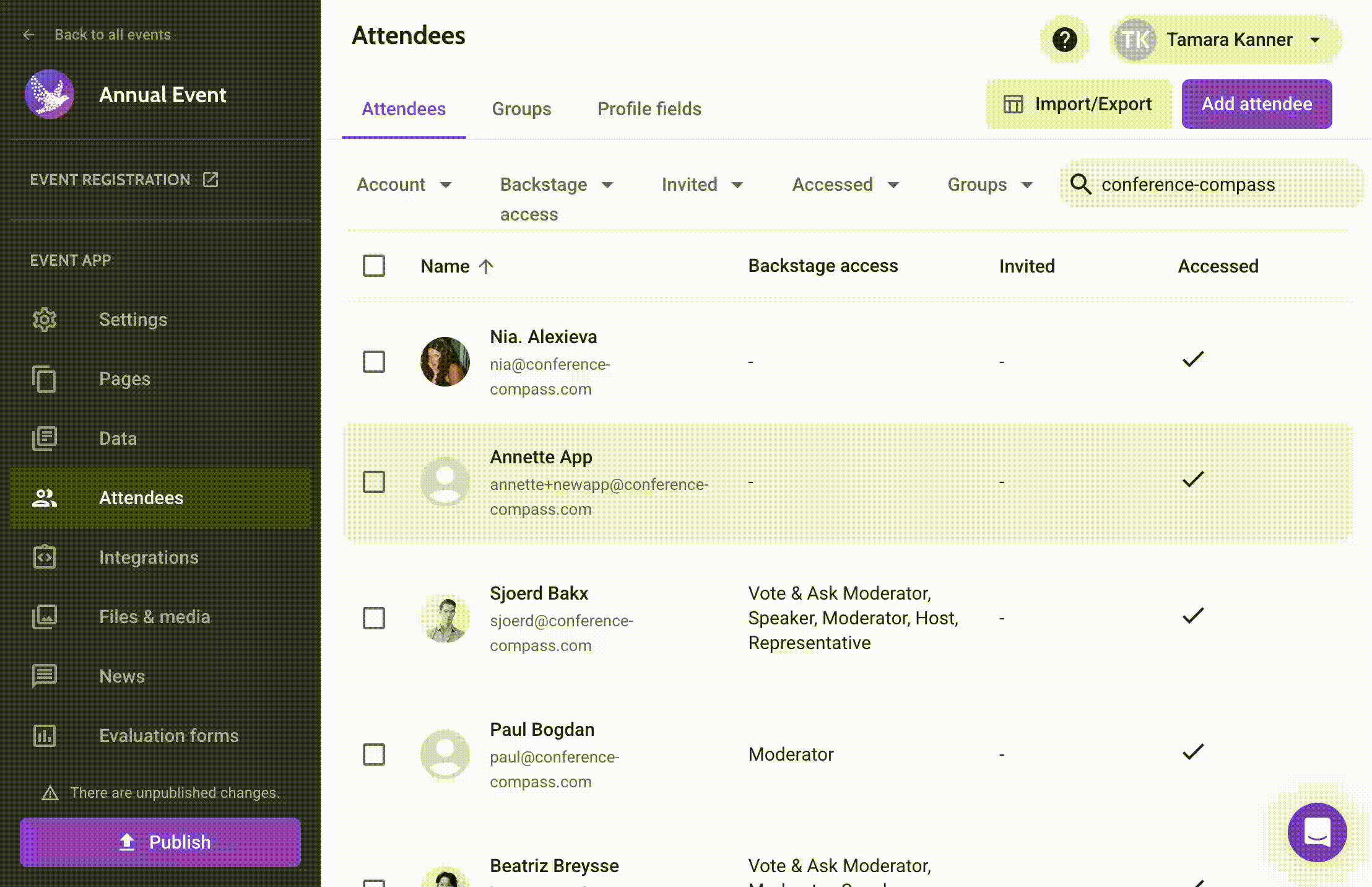Click the search magnifier icon
This screenshot has width=1372, height=887.
(1081, 185)
